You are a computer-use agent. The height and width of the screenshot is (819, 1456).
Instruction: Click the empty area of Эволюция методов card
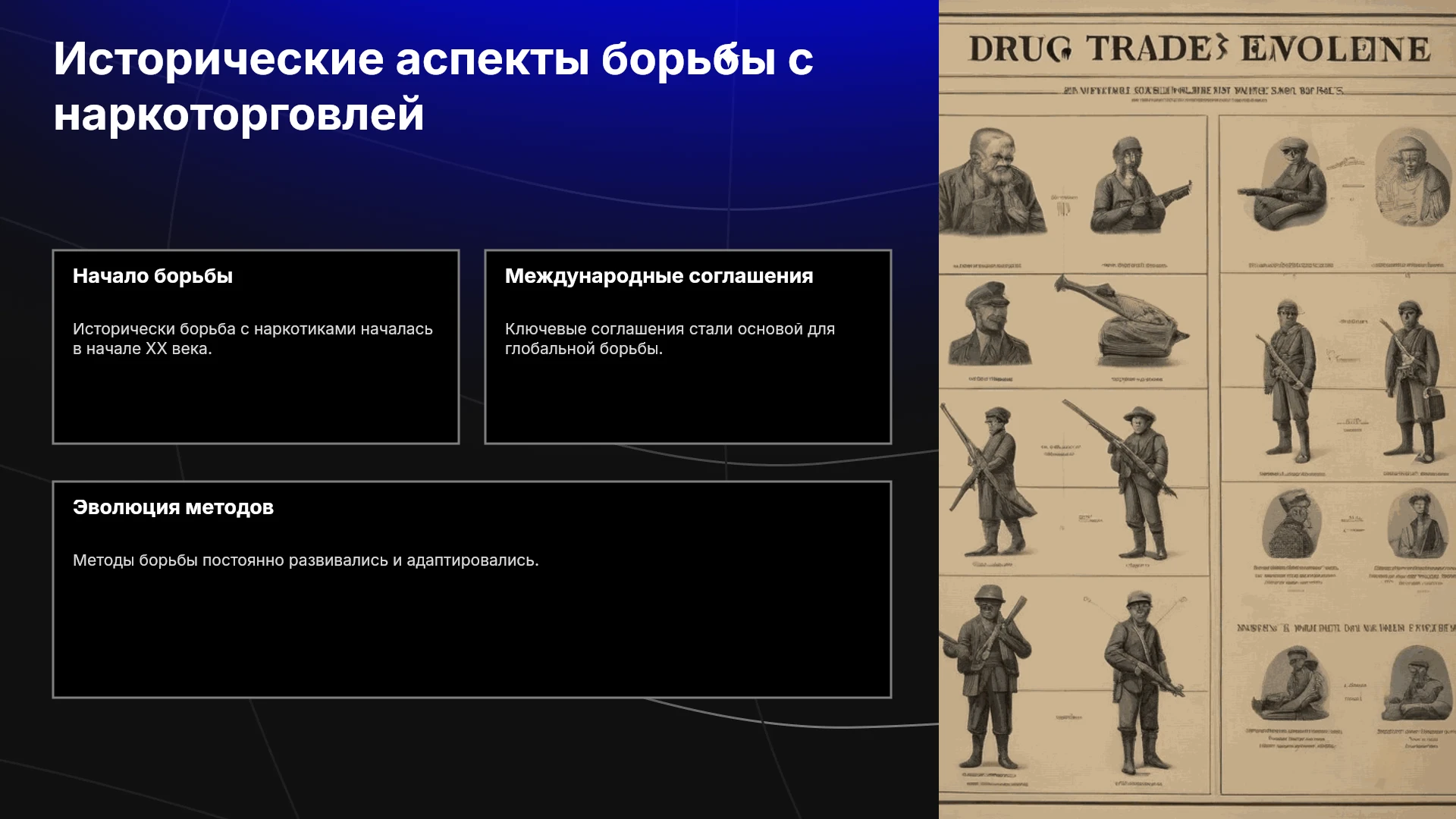(x=472, y=637)
